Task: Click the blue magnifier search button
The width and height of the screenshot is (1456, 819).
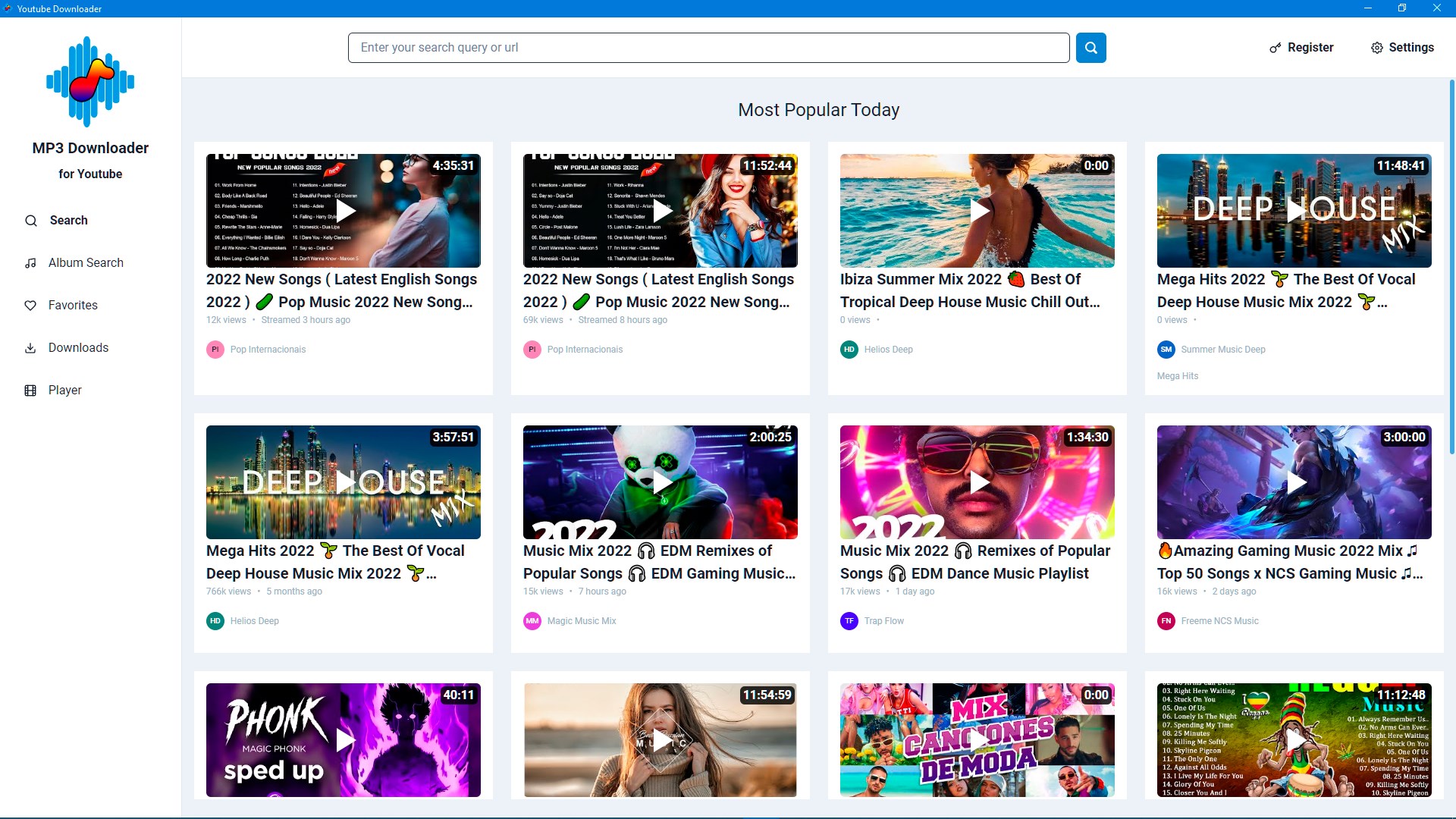Action: [x=1090, y=48]
